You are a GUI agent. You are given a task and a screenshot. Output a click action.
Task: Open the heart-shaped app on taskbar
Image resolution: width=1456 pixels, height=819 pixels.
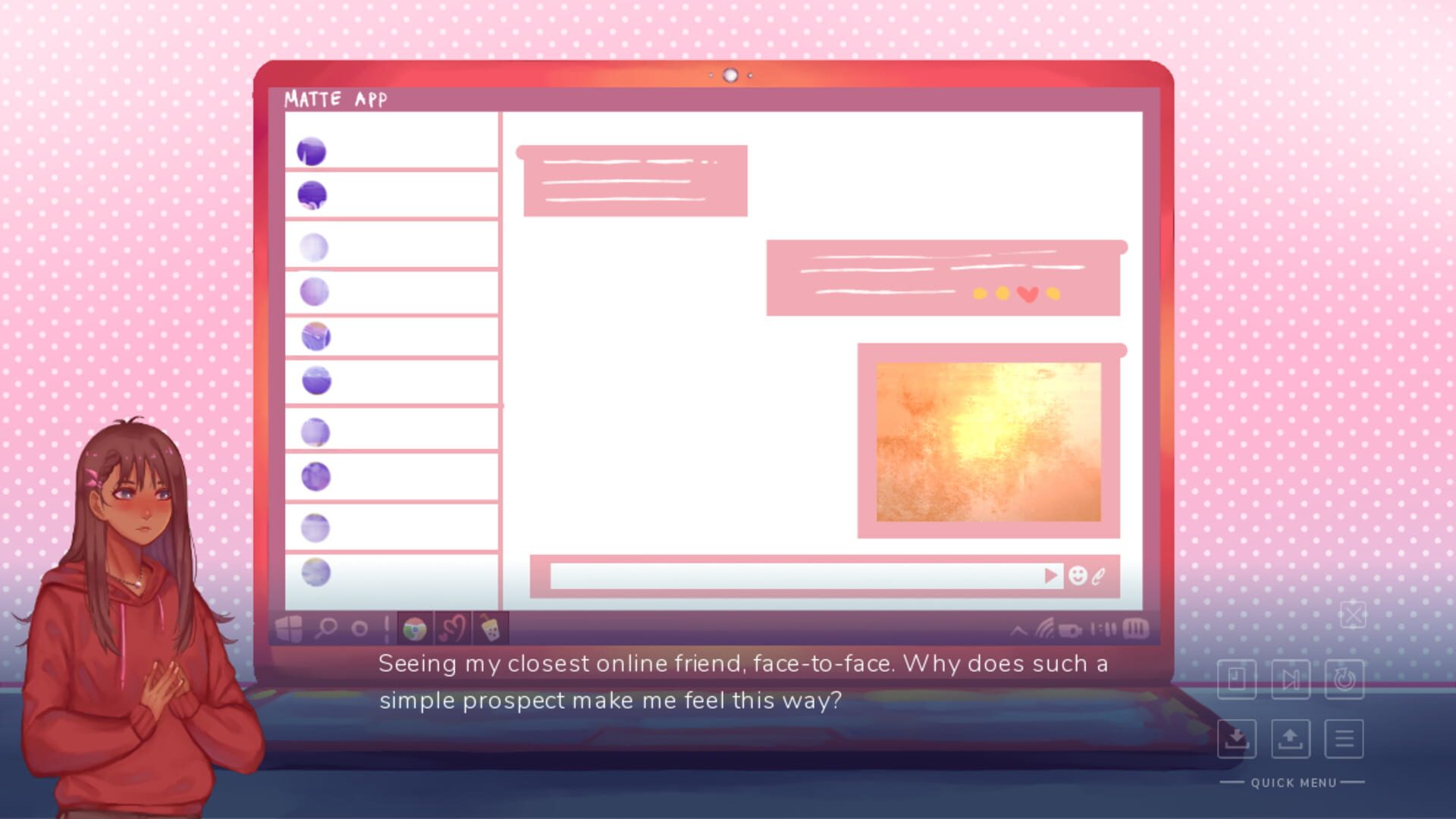(x=453, y=629)
